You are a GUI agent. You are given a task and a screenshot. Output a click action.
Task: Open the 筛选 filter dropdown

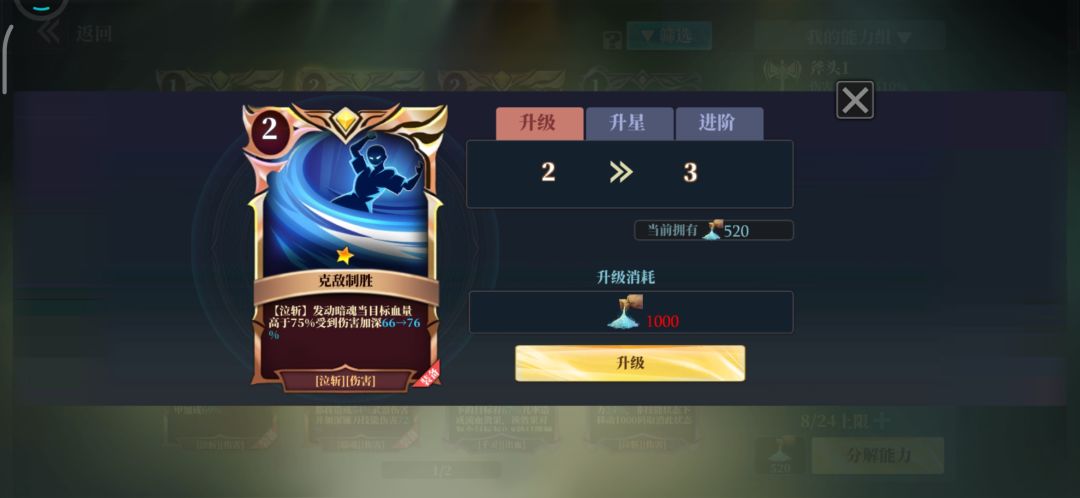668,36
